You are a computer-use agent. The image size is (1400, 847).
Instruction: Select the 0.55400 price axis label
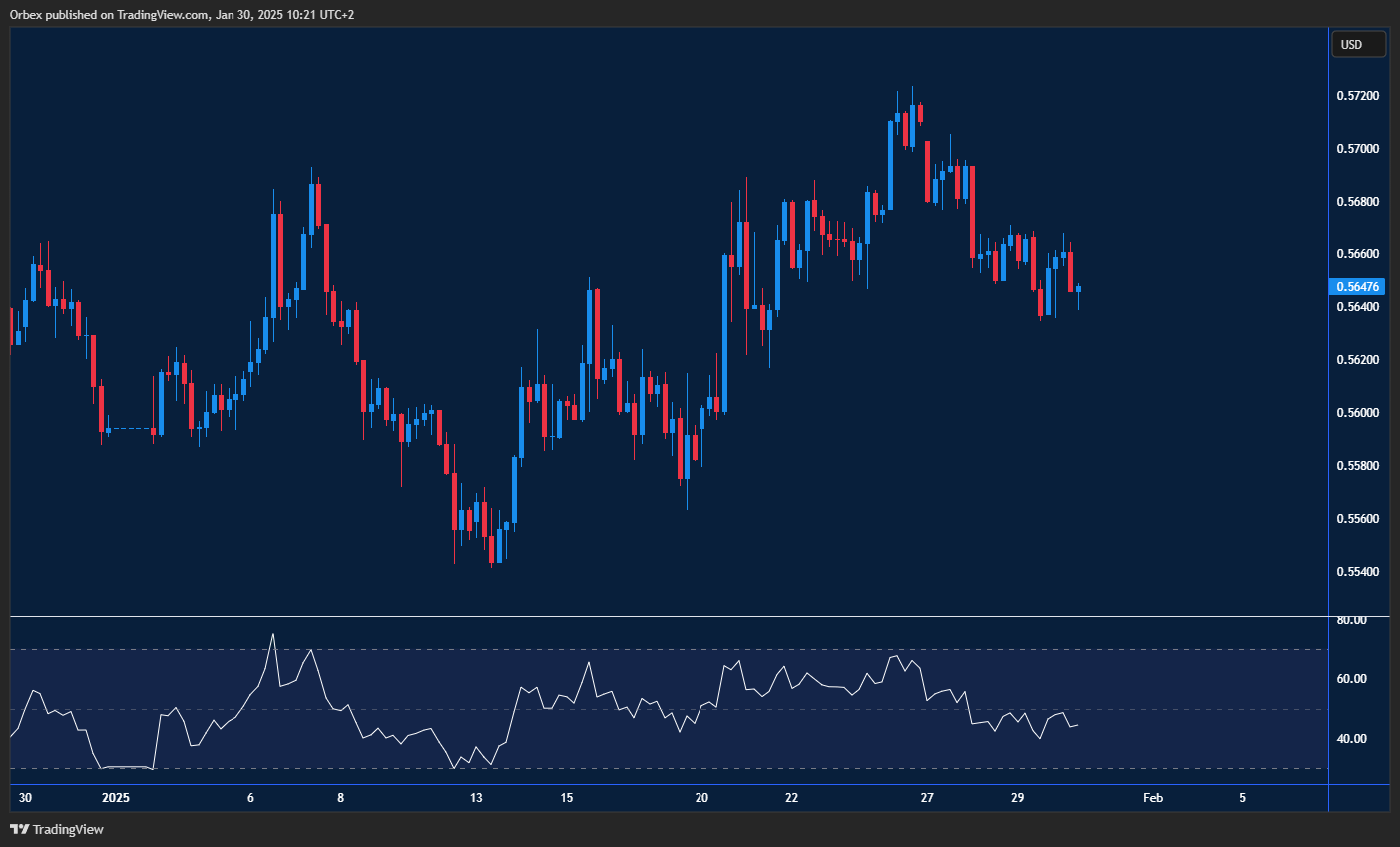point(1358,572)
